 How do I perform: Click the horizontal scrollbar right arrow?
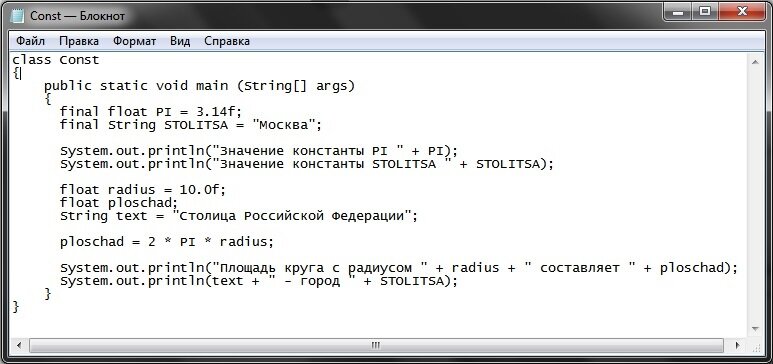click(x=738, y=345)
